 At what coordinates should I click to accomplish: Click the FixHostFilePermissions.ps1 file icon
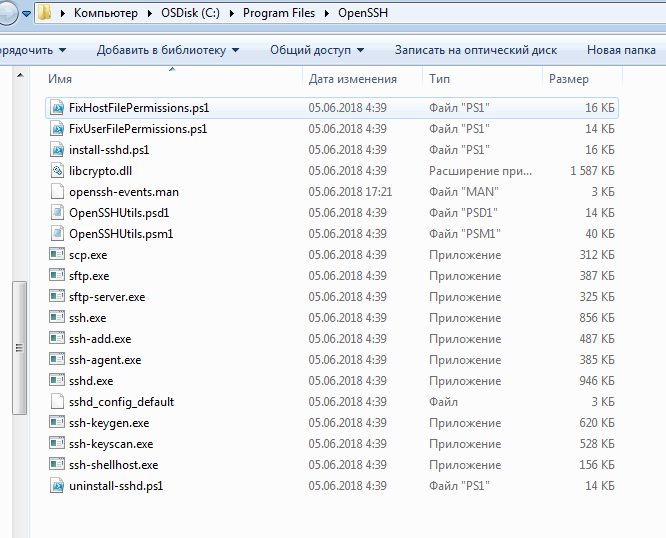(x=57, y=108)
